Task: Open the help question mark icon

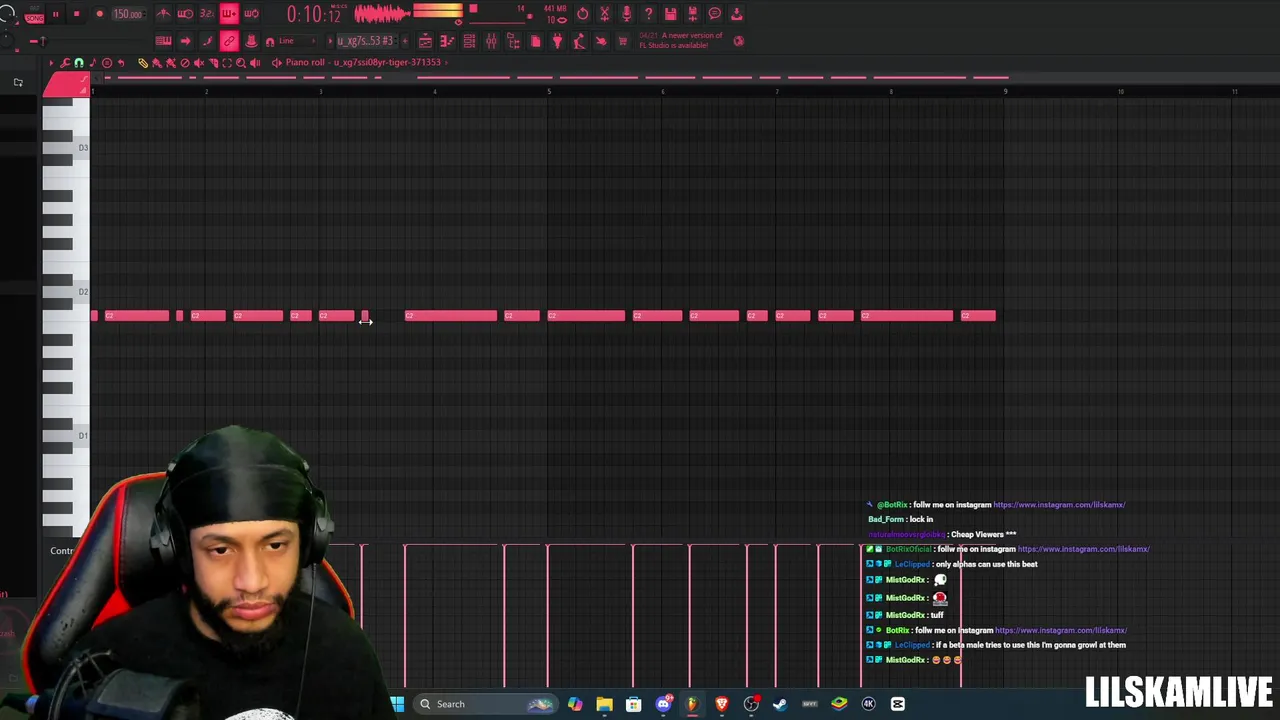Action: click(648, 14)
